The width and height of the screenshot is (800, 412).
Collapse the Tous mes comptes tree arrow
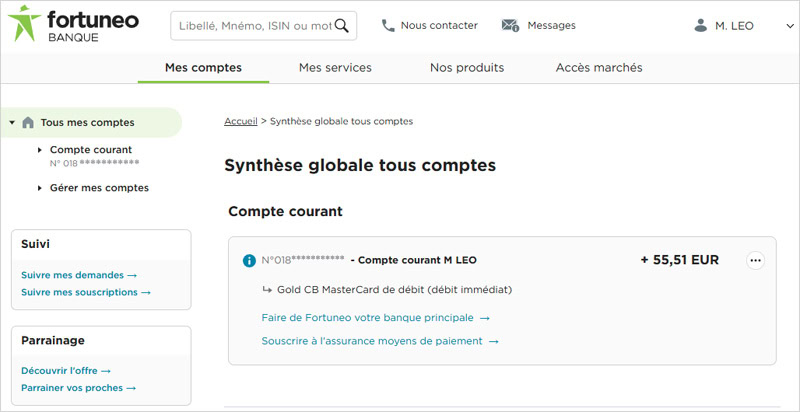tap(11, 123)
